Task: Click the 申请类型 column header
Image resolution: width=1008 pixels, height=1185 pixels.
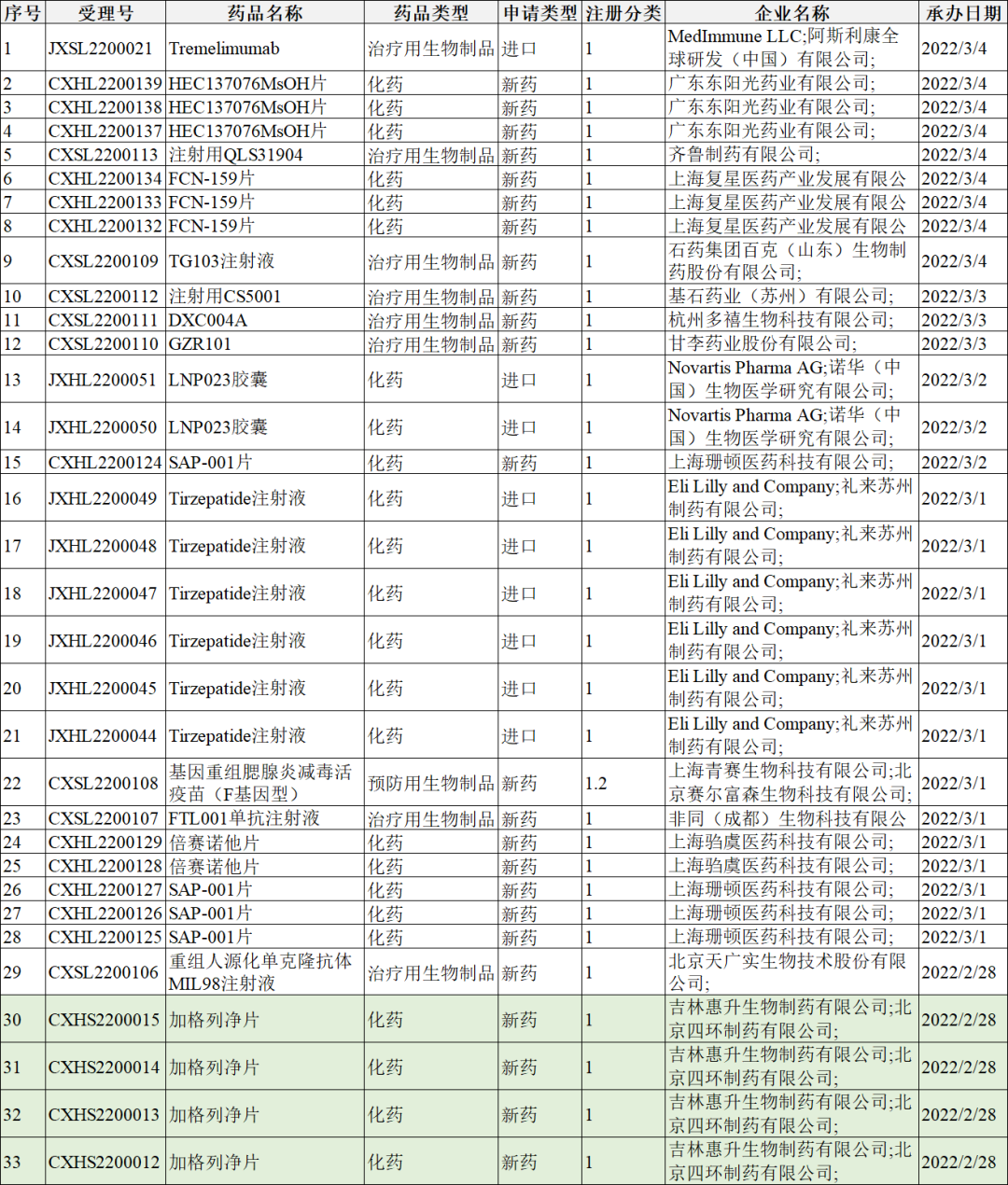Action: 540,12
